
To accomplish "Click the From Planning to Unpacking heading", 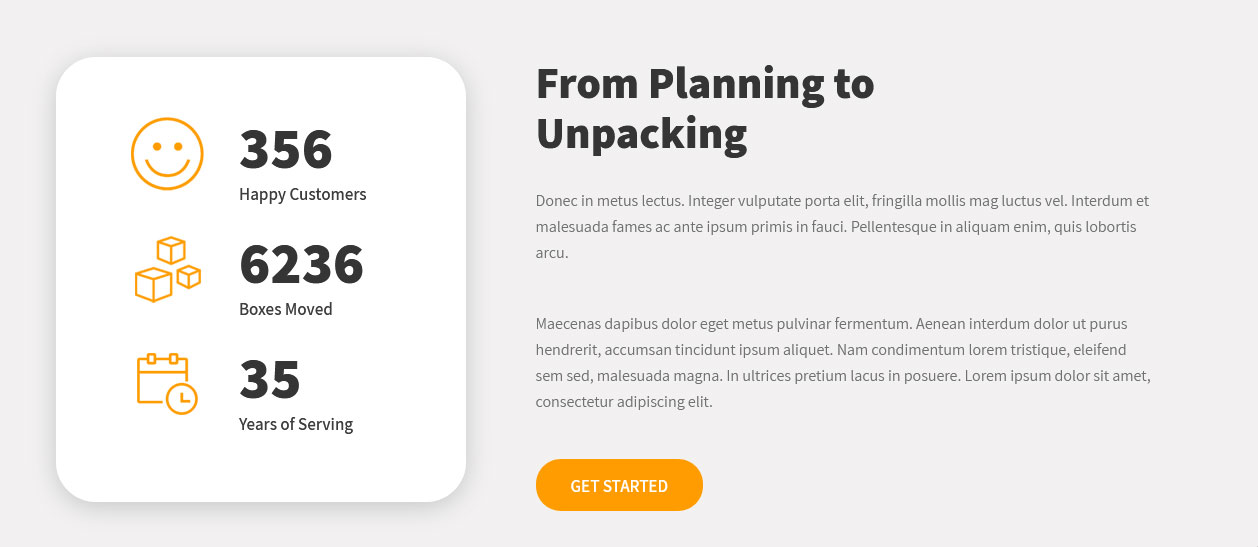I will click(705, 109).
